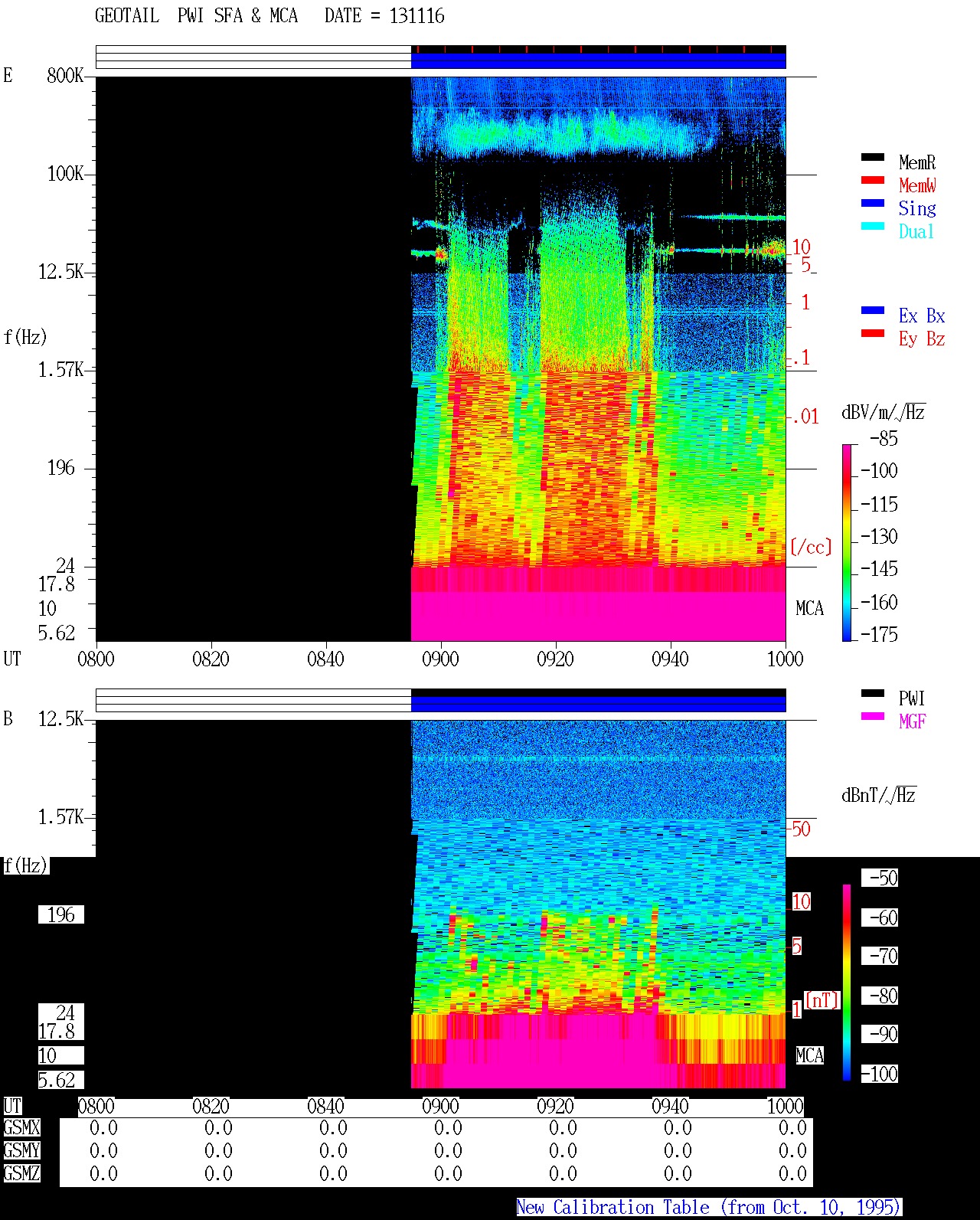This screenshot has width=980, height=1220.
Task: Click the MCA label beside electric spectrogram
Action: (x=809, y=609)
